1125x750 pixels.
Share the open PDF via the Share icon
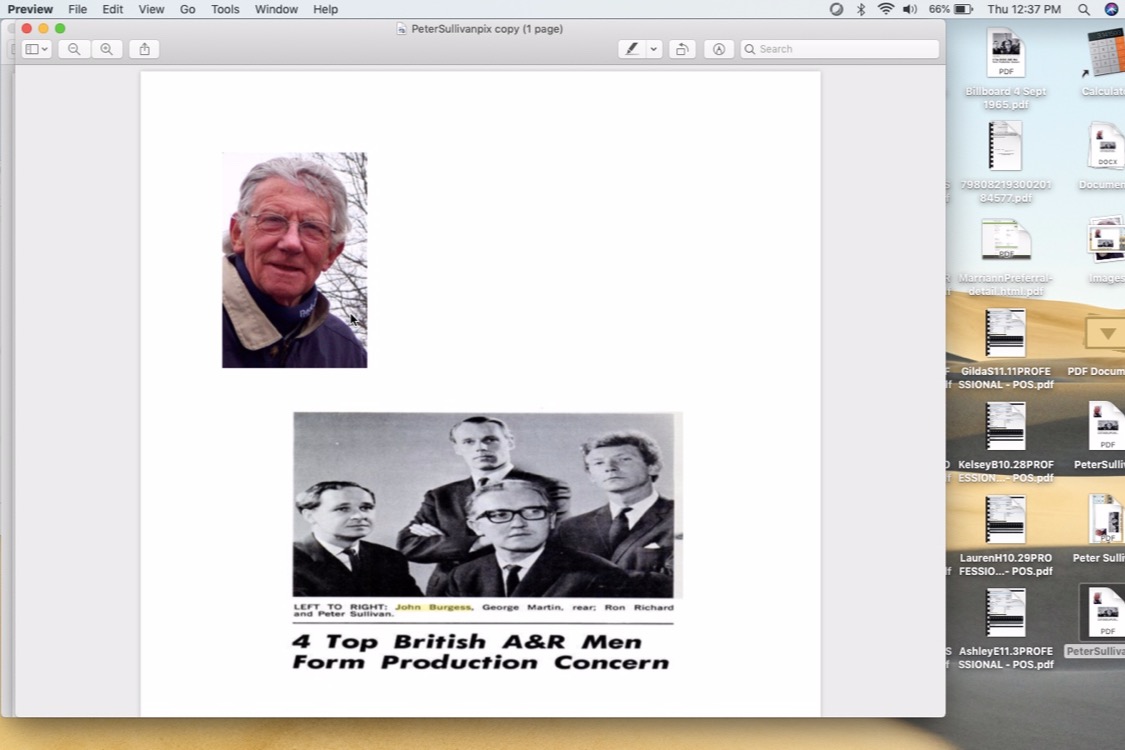point(143,48)
